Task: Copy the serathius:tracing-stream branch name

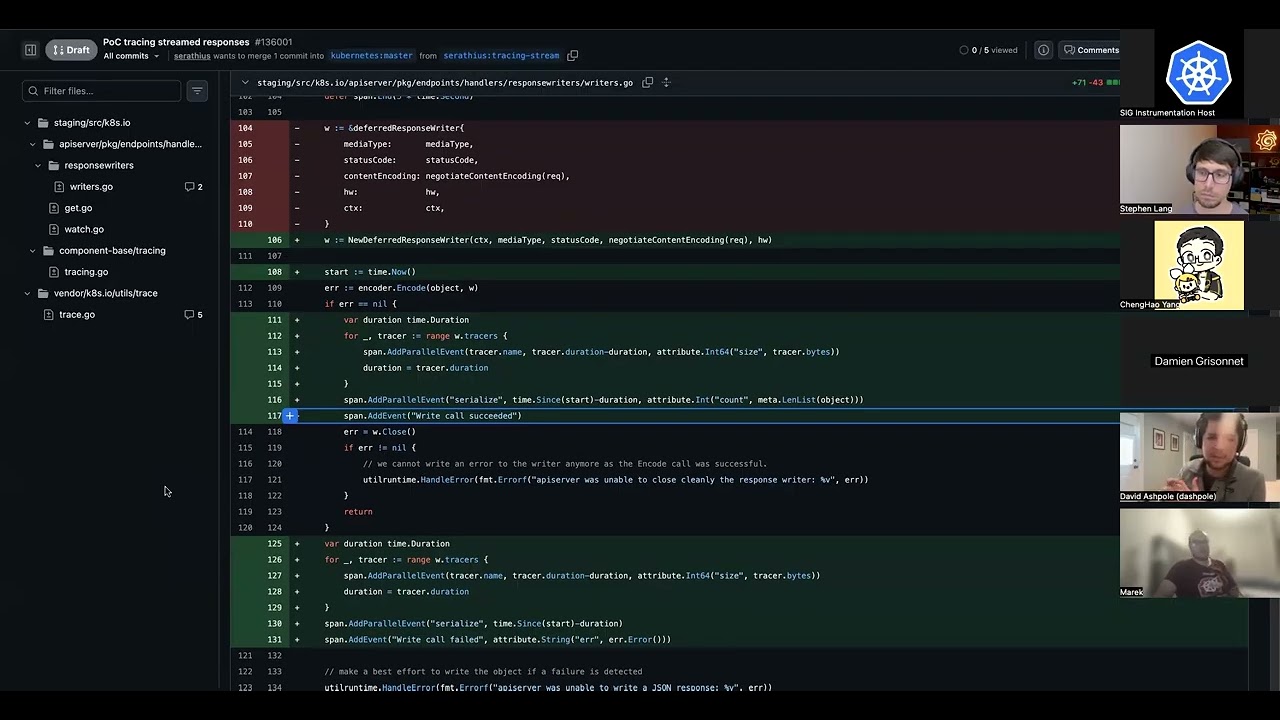Action: [573, 56]
